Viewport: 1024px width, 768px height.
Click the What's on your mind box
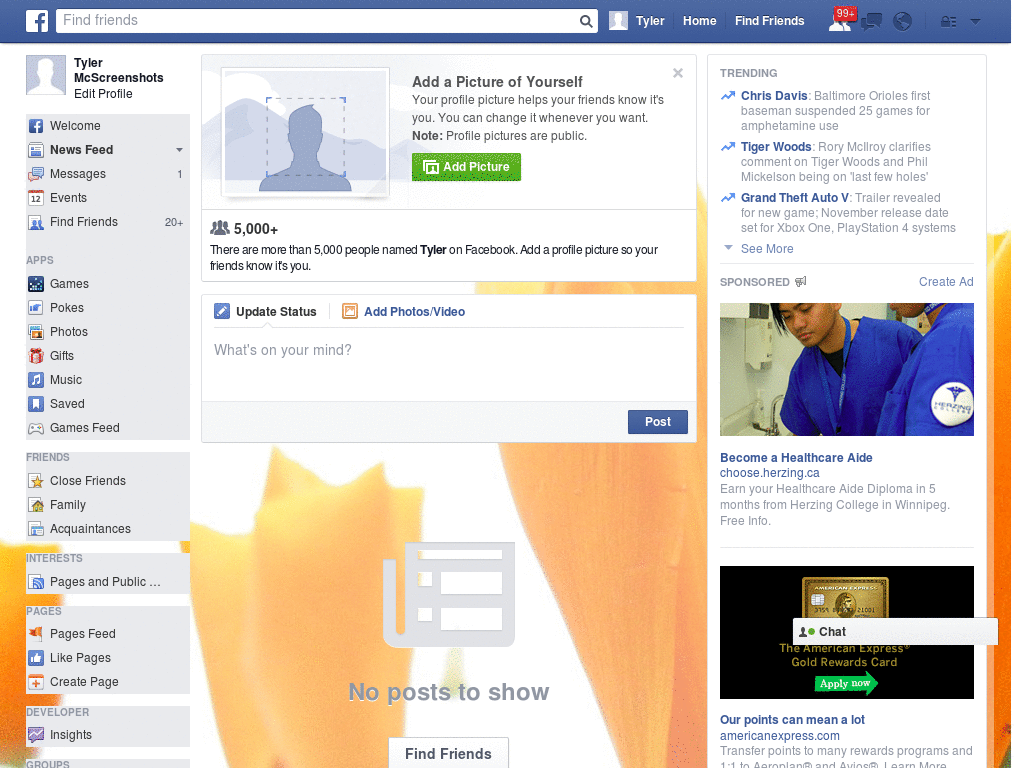pyautogui.click(x=449, y=364)
